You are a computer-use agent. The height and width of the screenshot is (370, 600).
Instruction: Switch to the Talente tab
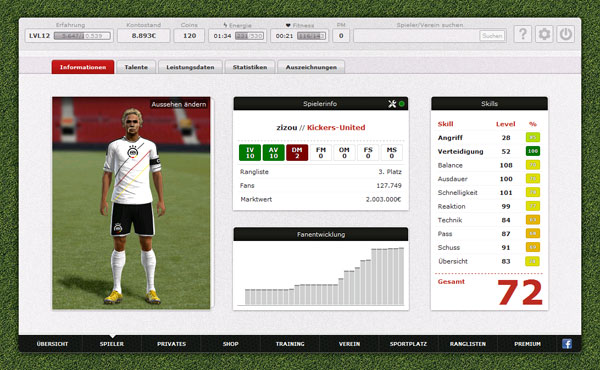tap(136, 67)
